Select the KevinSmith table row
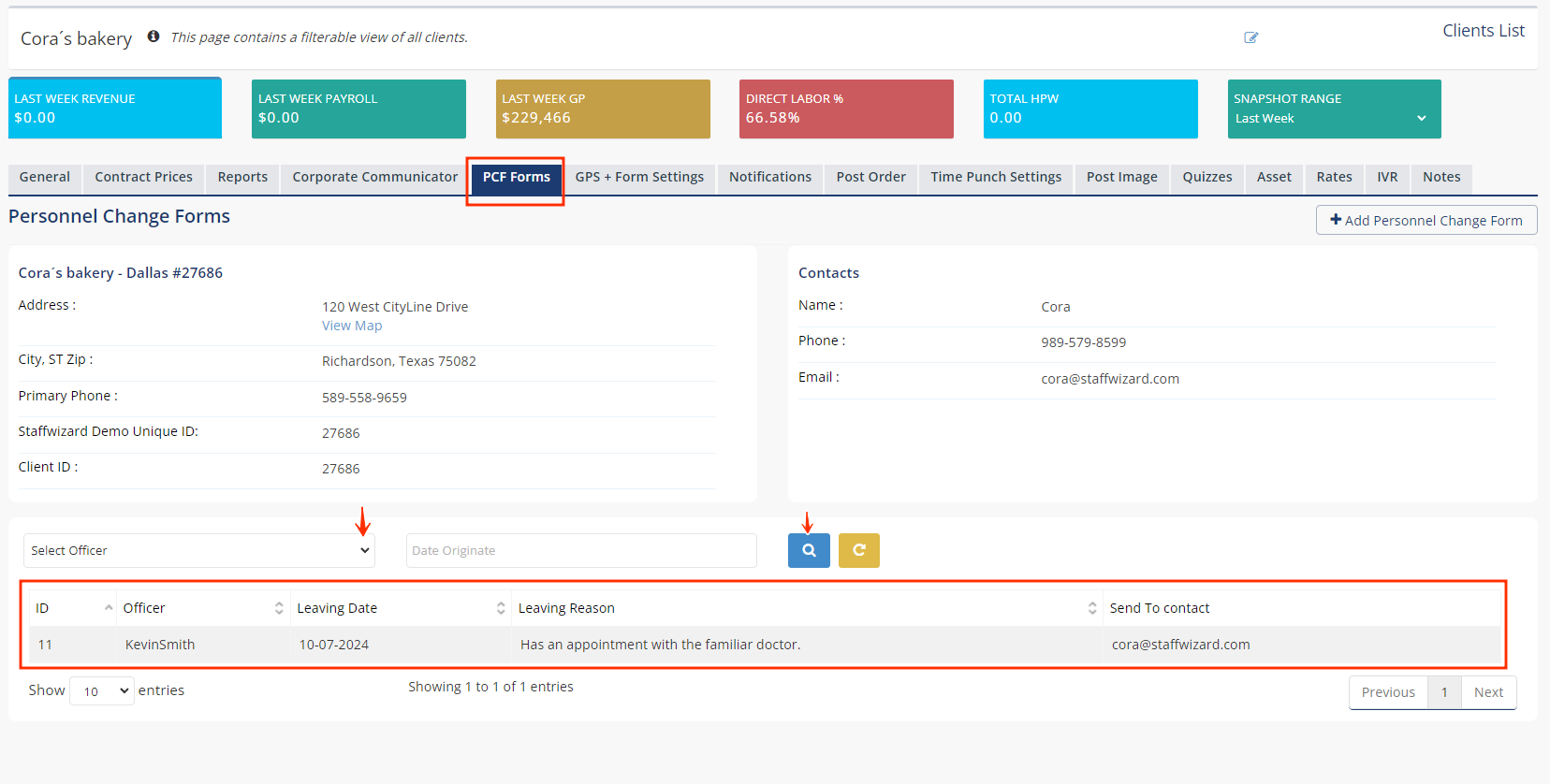This screenshot has height=784, width=1550. click(x=160, y=645)
